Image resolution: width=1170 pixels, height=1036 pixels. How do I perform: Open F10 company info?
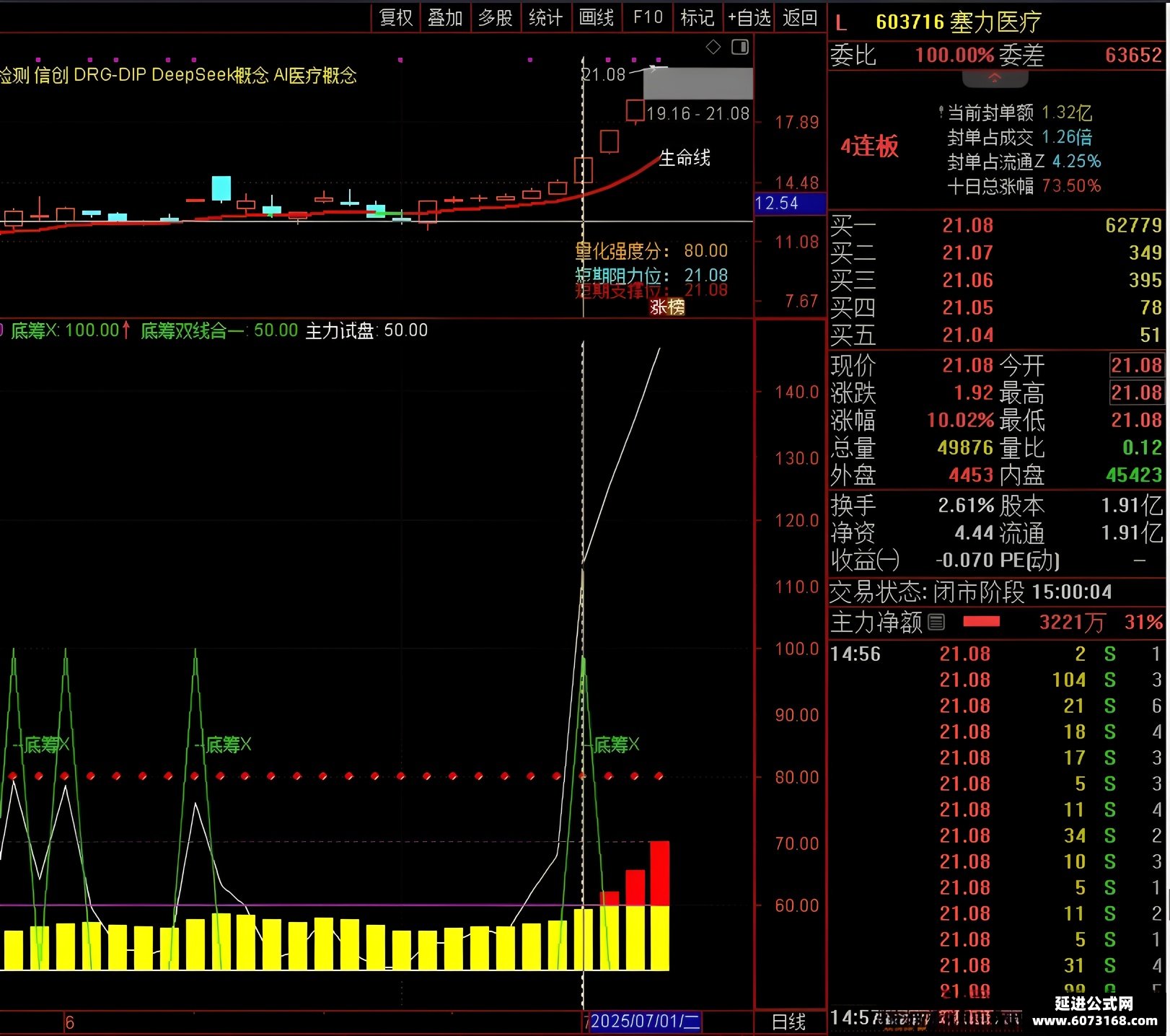click(648, 17)
